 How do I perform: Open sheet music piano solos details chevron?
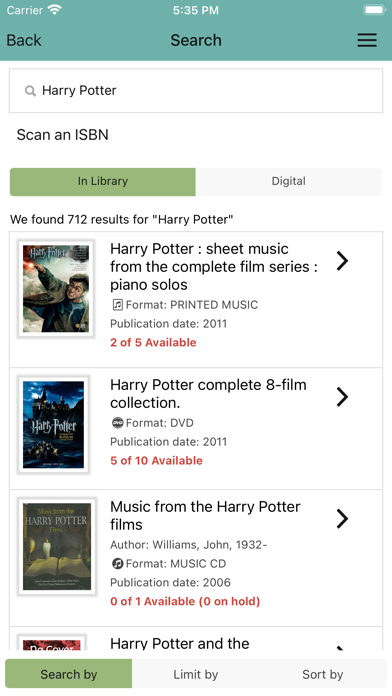point(342,261)
